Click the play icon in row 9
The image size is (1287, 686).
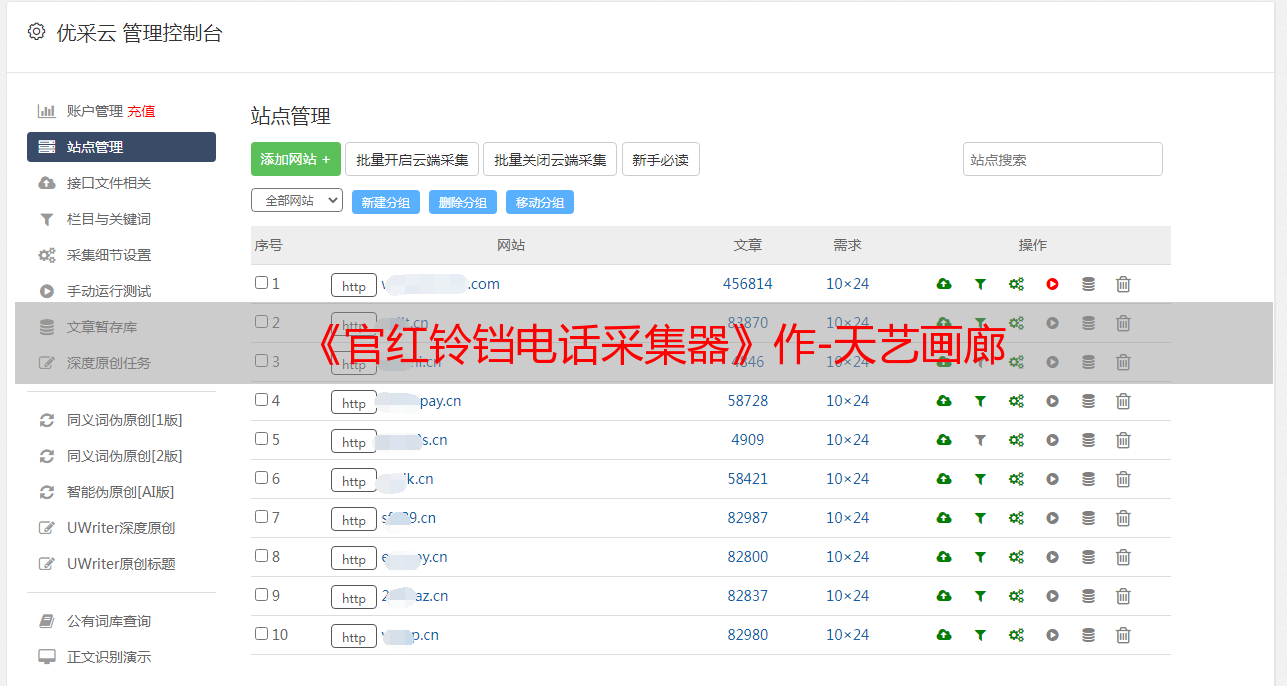1052,596
